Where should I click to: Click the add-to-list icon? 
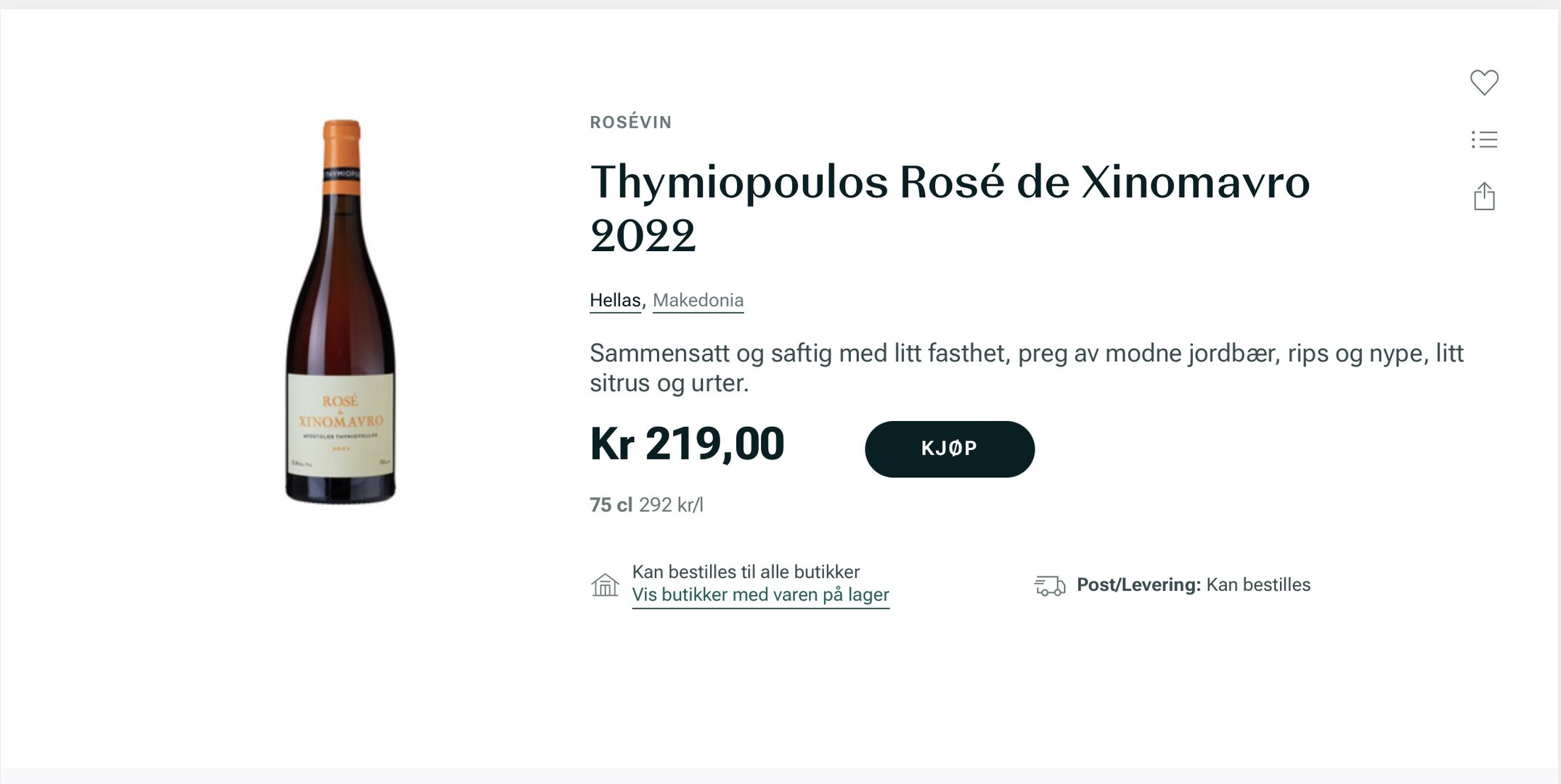(1484, 139)
